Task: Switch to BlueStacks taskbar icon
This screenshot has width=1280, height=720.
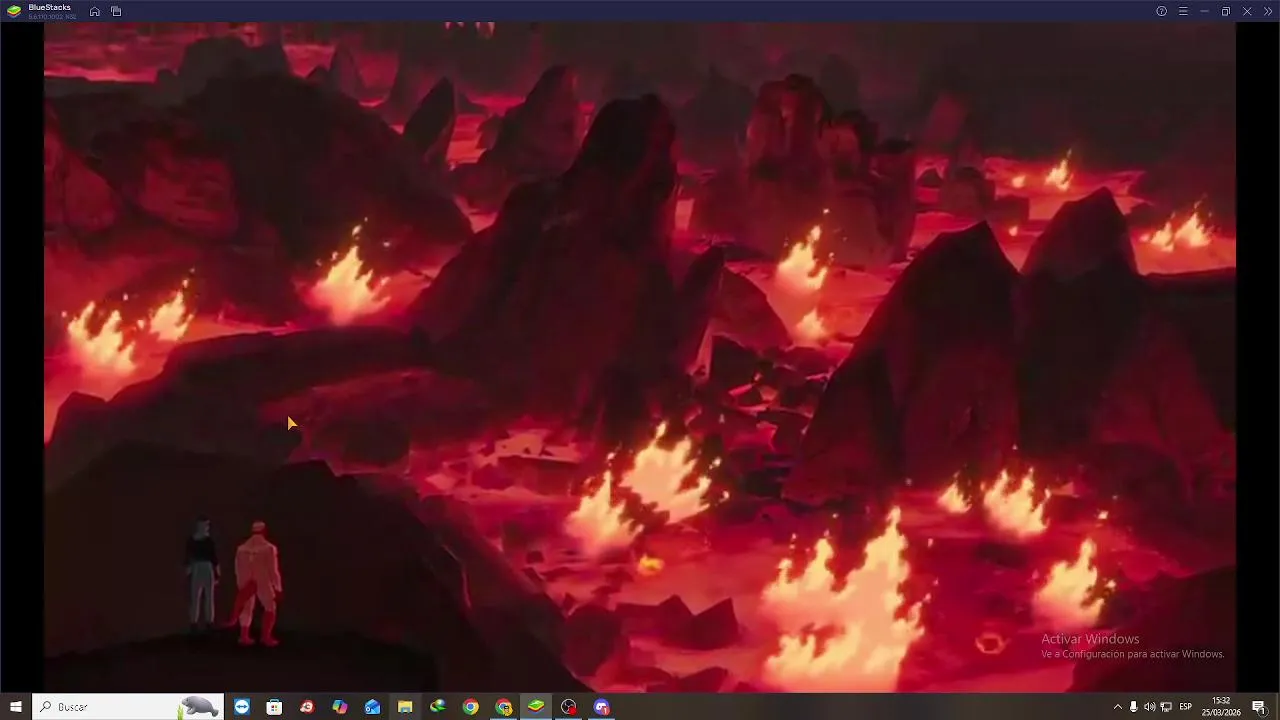Action: [536, 707]
